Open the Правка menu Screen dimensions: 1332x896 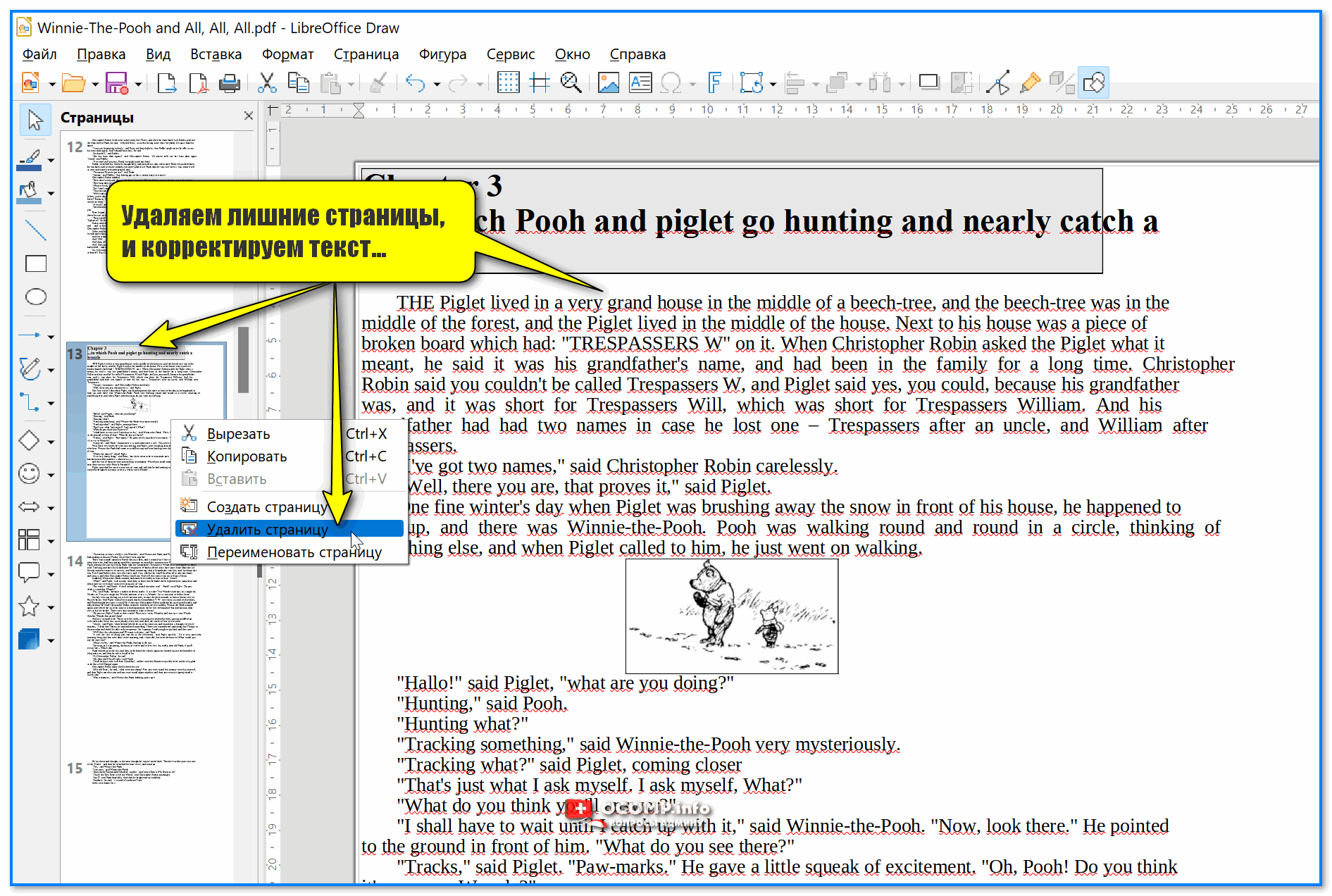101,54
